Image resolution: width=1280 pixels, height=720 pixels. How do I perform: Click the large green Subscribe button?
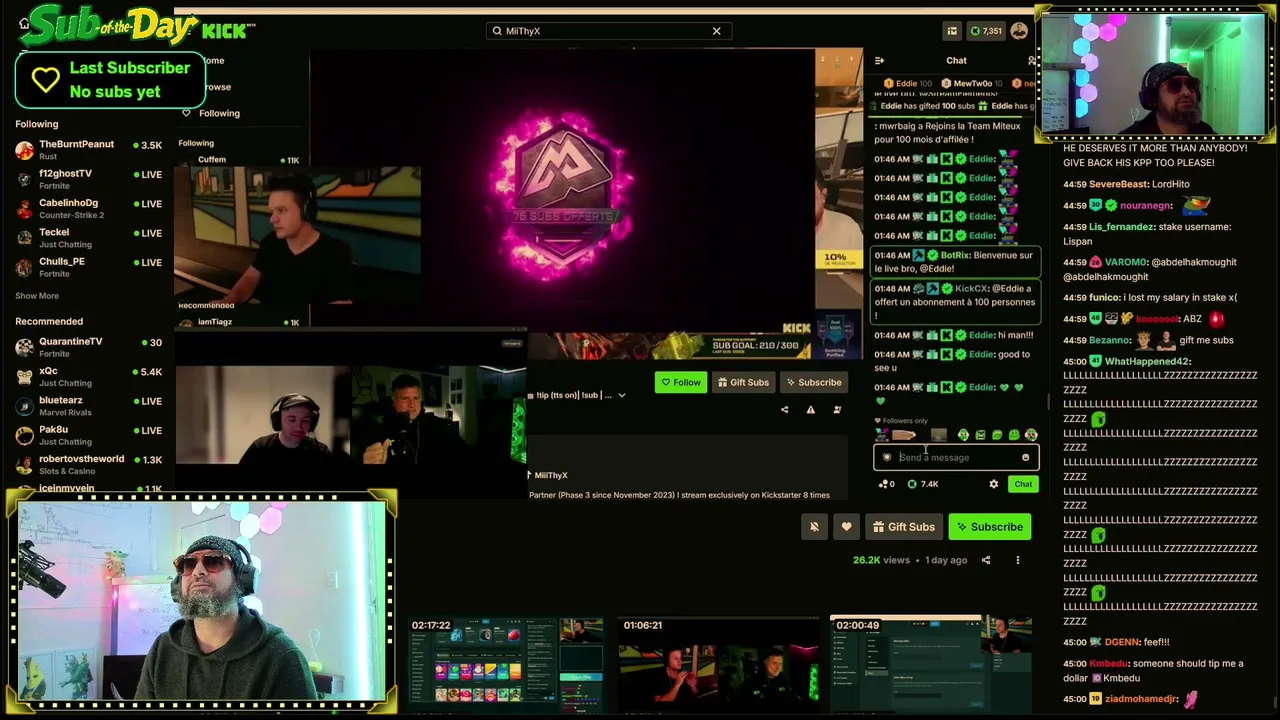point(989,527)
